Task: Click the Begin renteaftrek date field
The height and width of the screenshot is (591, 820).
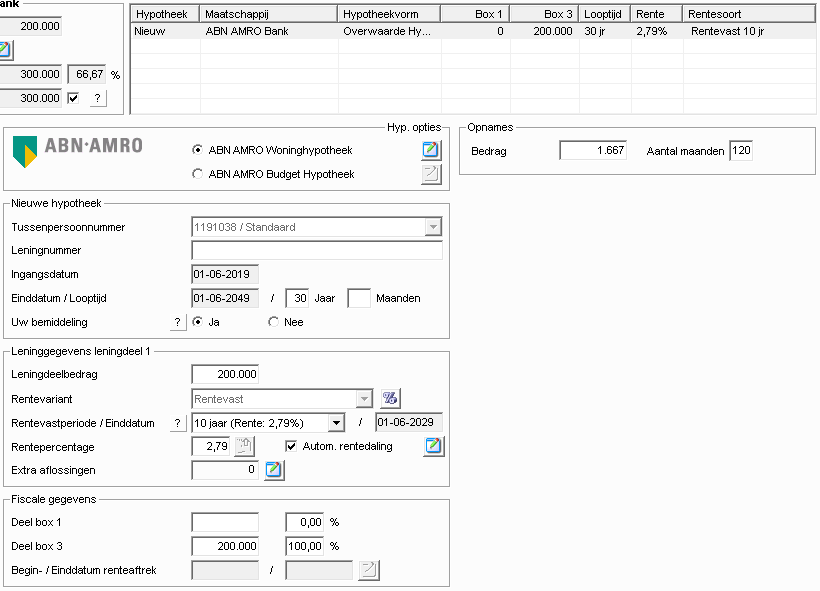Action: pyautogui.click(x=225, y=570)
